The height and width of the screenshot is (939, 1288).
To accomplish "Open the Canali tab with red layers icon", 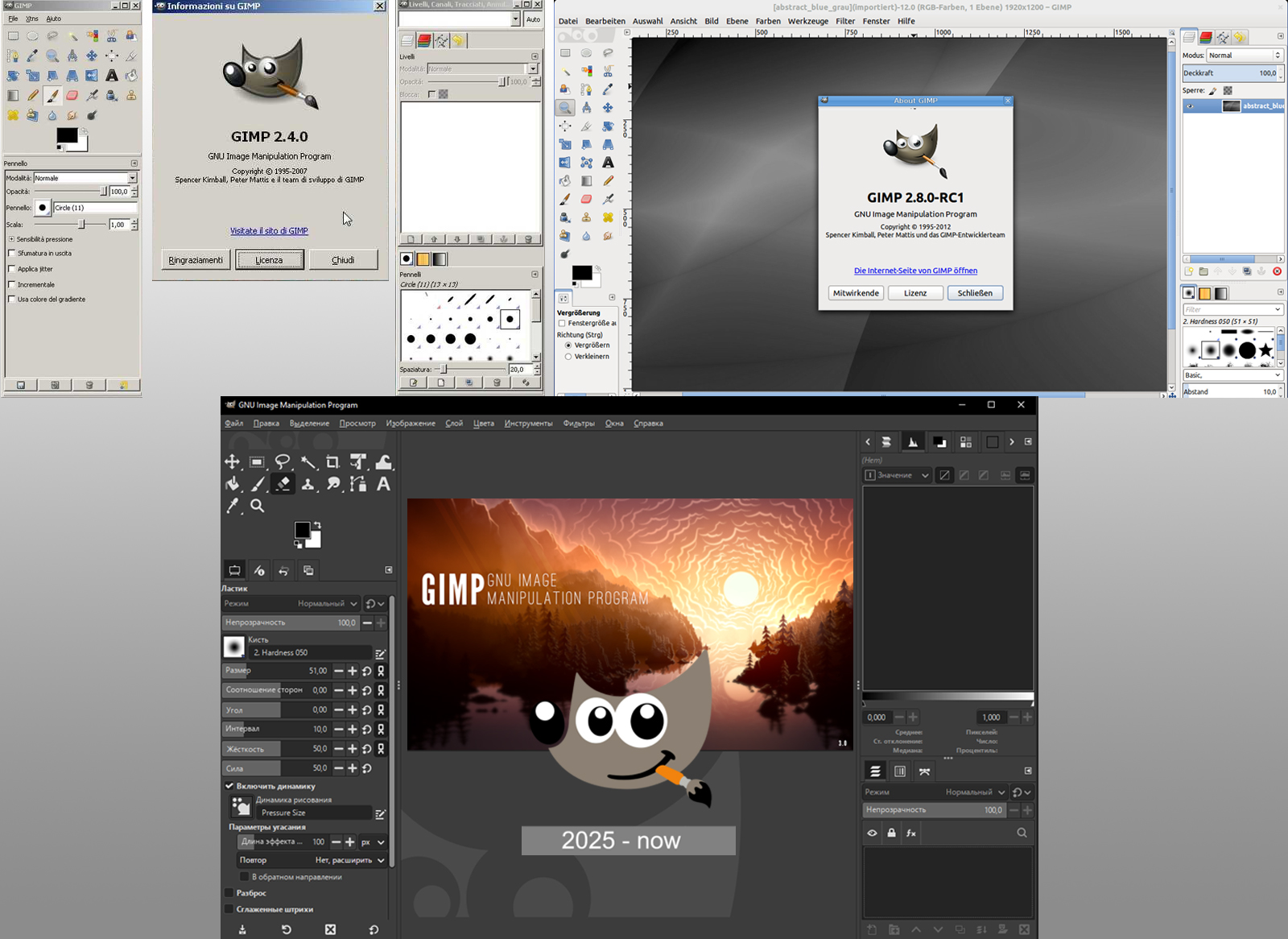I will pos(424,40).
